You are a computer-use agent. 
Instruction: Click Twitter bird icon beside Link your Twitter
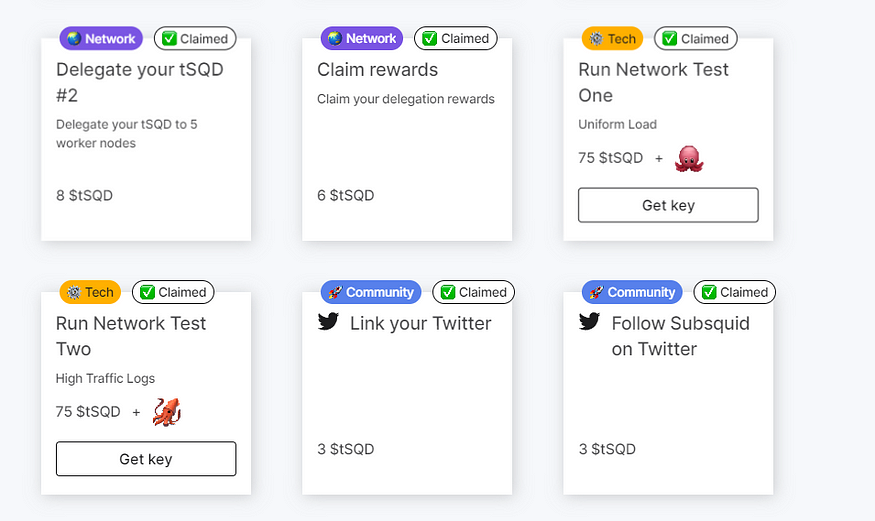click(x=328, y=322)
